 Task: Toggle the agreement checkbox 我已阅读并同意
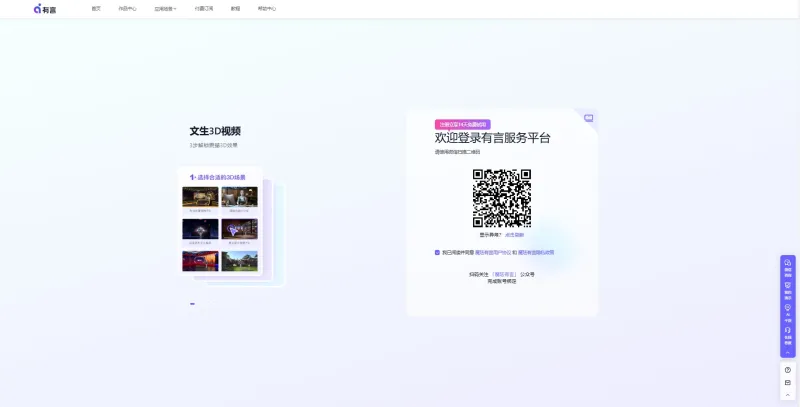[x=437, y=252]
